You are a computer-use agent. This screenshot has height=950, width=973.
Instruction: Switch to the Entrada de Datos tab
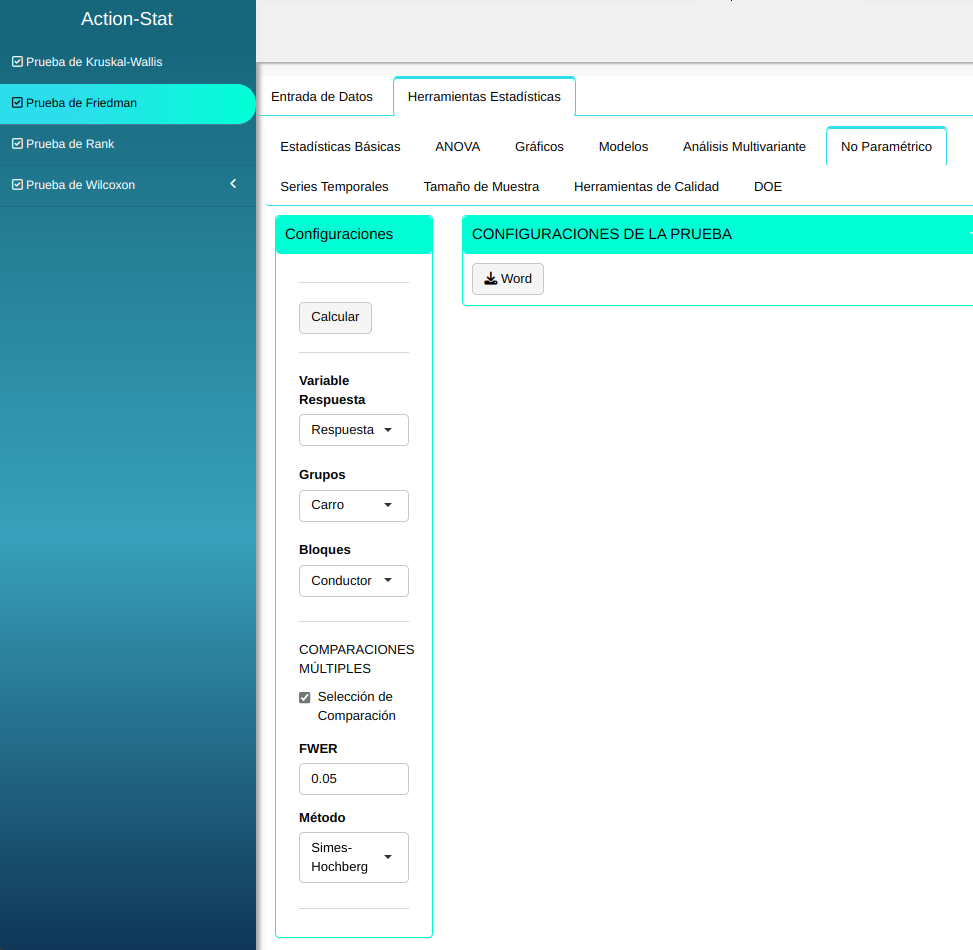pyautogui.click(x=322, y=97)
